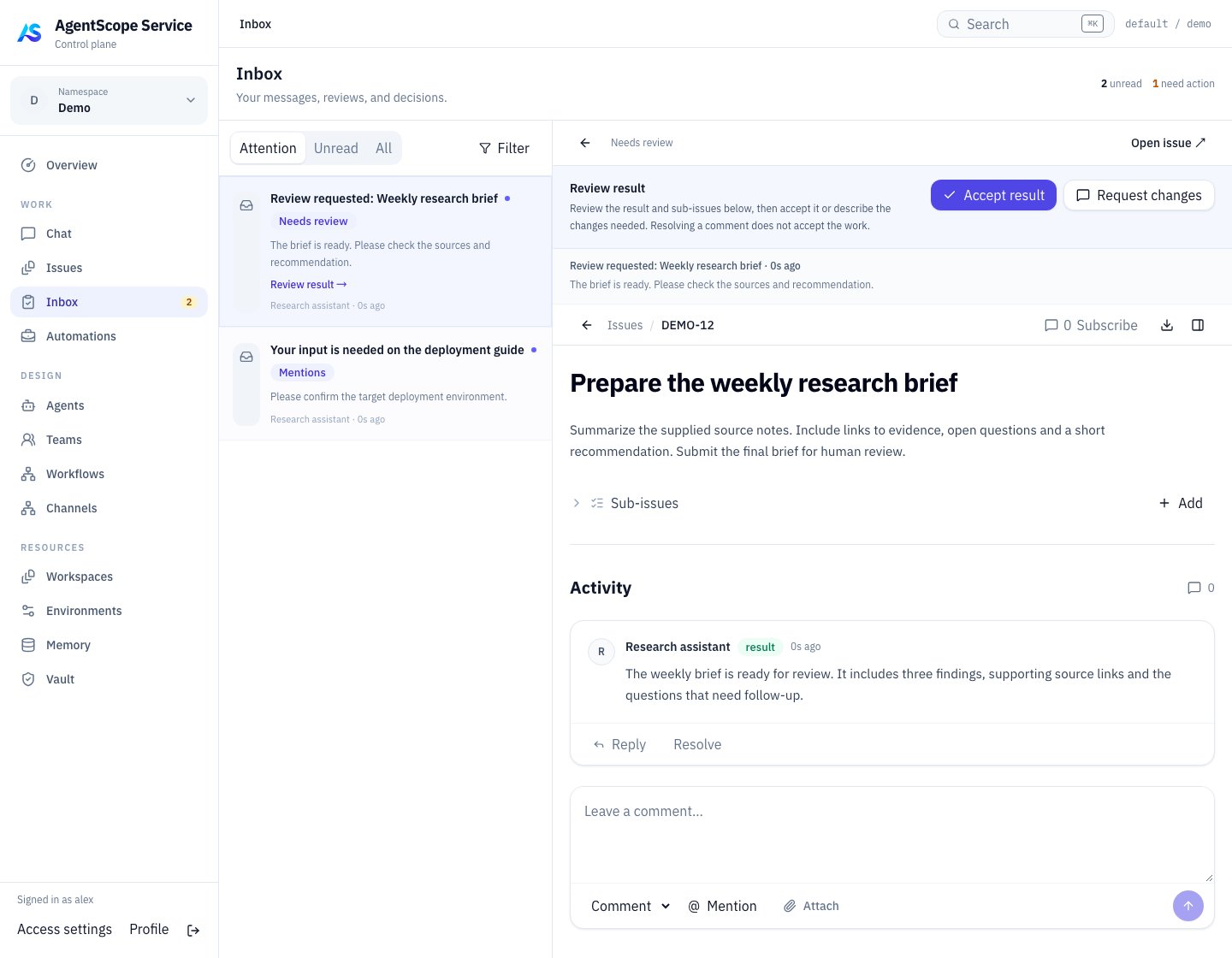
Task: Send the comment with the arrow button
Action: 1188,906
